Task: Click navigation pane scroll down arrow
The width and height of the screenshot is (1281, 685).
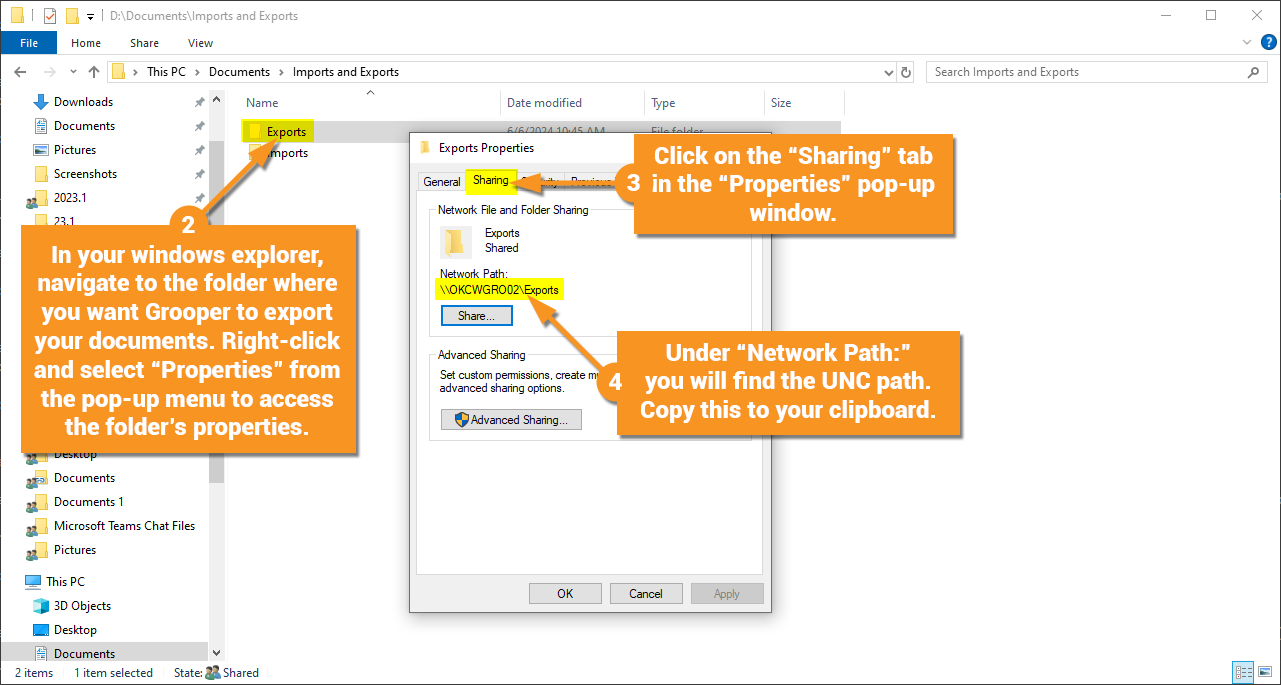Action: [x=216, y=652]
